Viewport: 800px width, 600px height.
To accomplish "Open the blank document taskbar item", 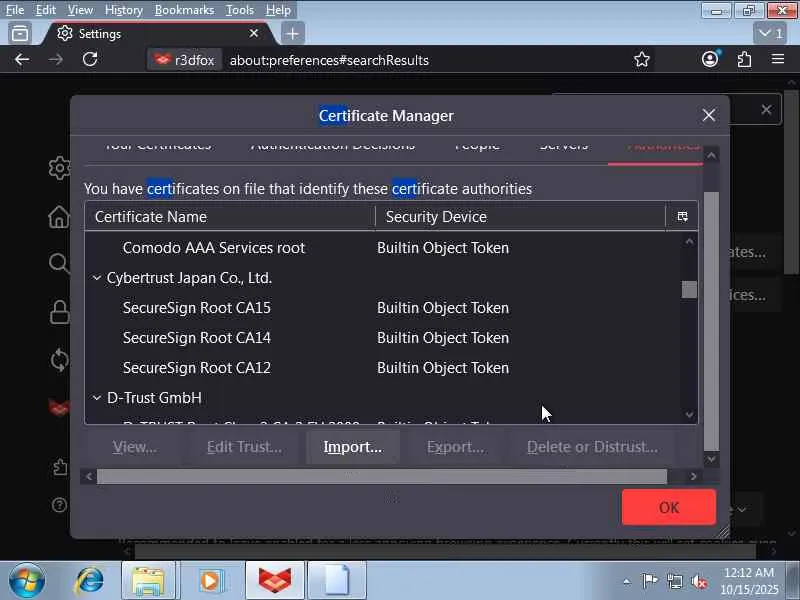I will (x=337, y=581).
